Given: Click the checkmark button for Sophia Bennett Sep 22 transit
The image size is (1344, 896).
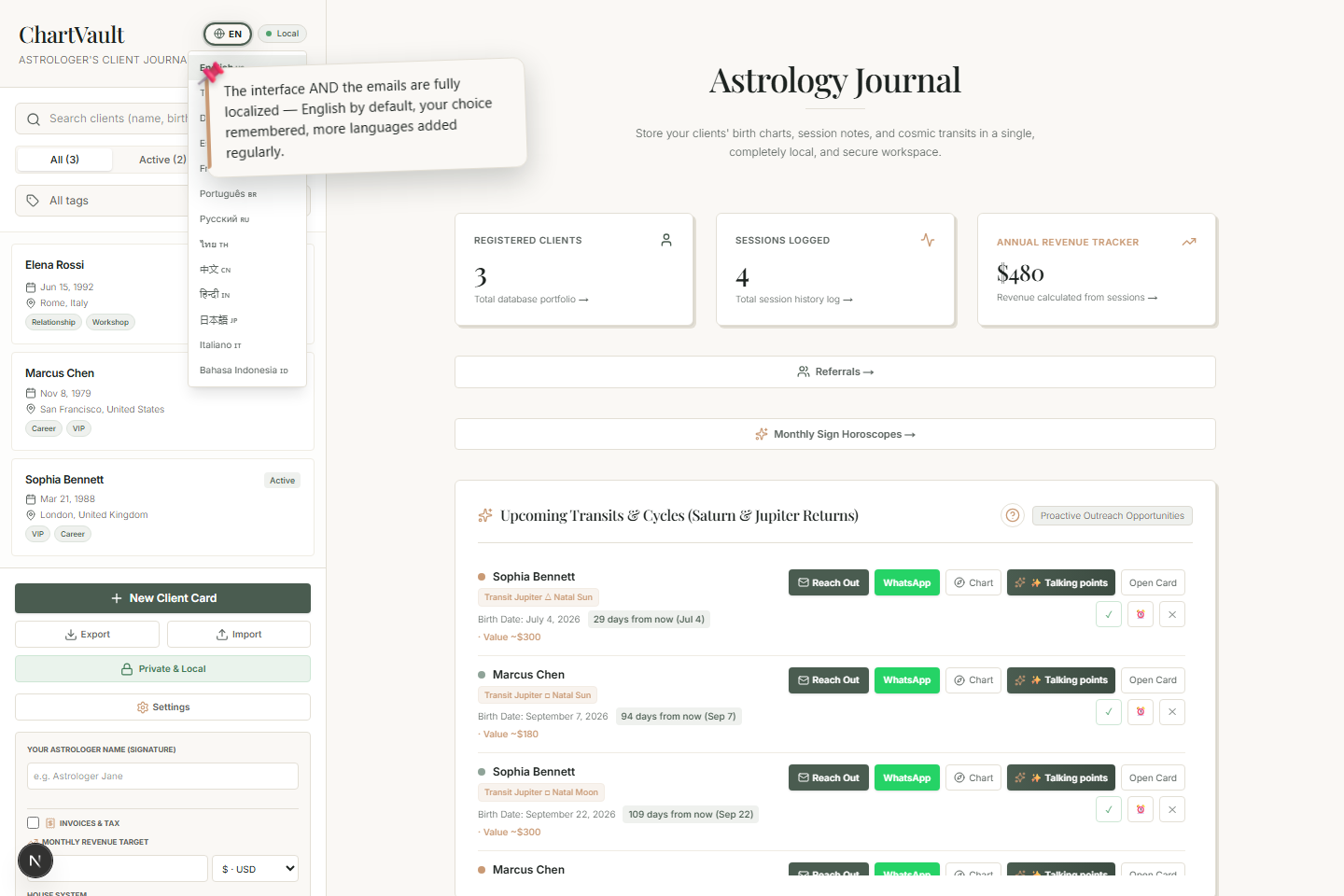Looking at the screenshot, I should (1109, 809).
